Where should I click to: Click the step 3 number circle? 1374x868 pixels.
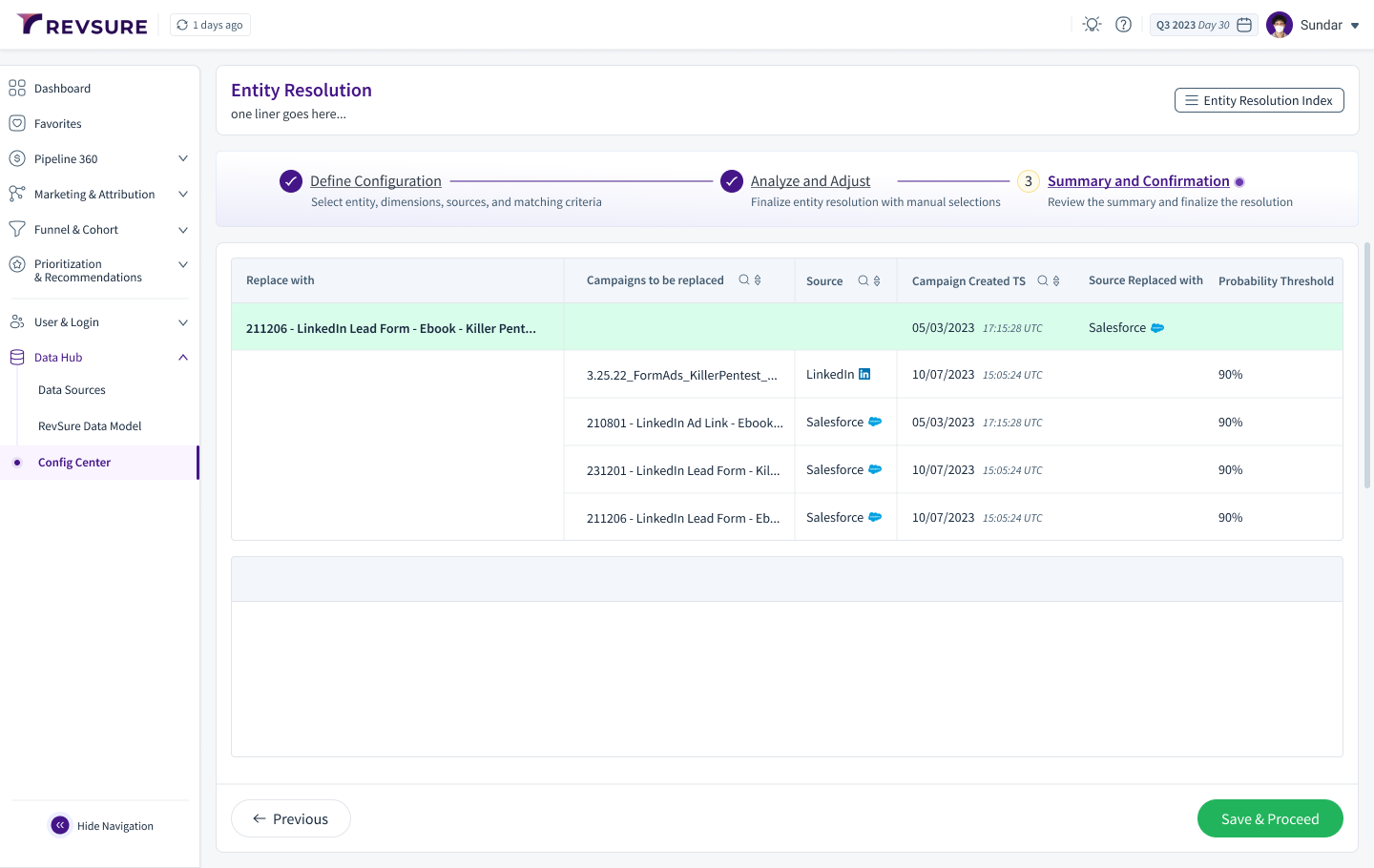click(x=1029, y=181)
